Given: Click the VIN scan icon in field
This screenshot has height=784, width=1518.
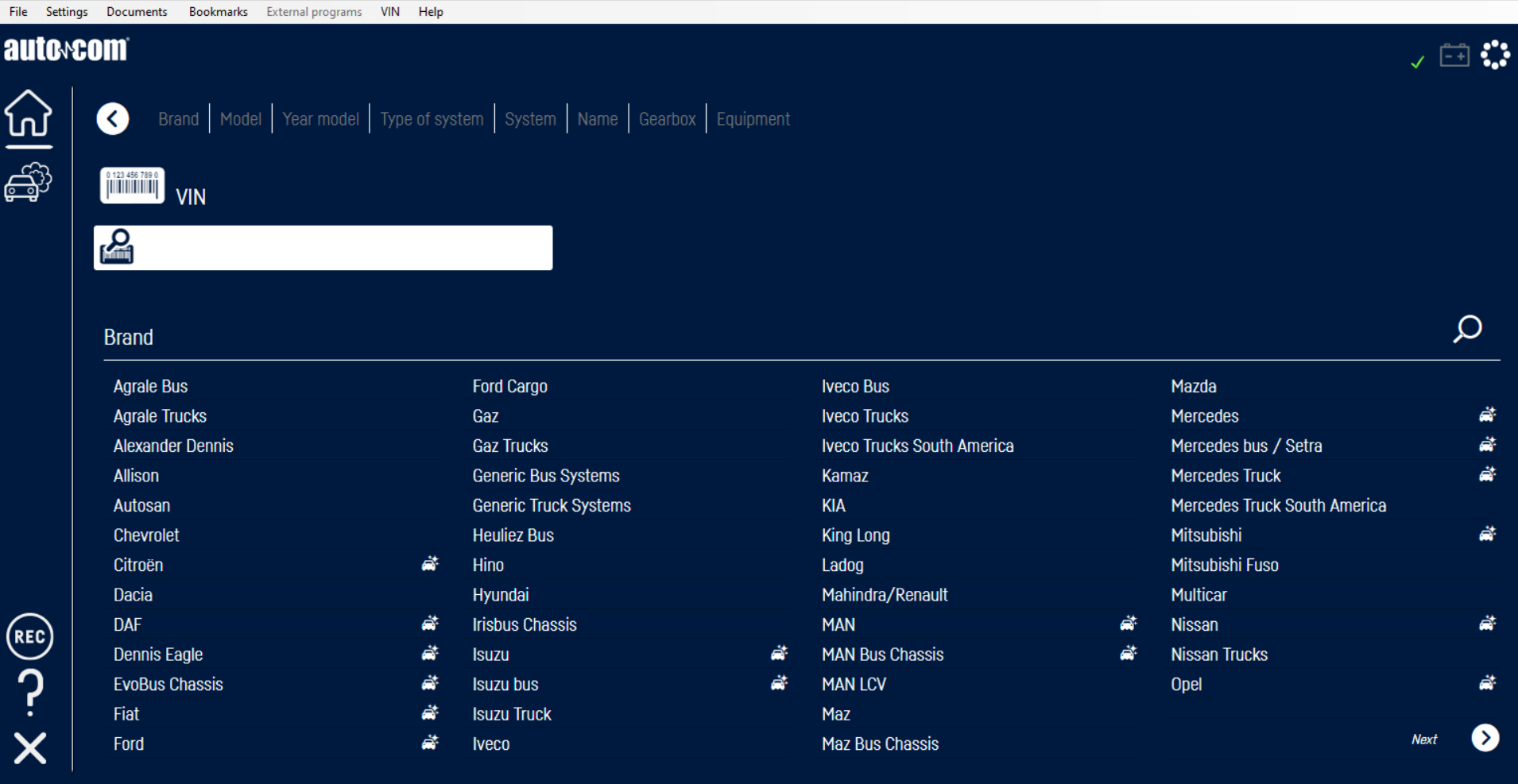Looking at the screenshot, I should [117, 247].
